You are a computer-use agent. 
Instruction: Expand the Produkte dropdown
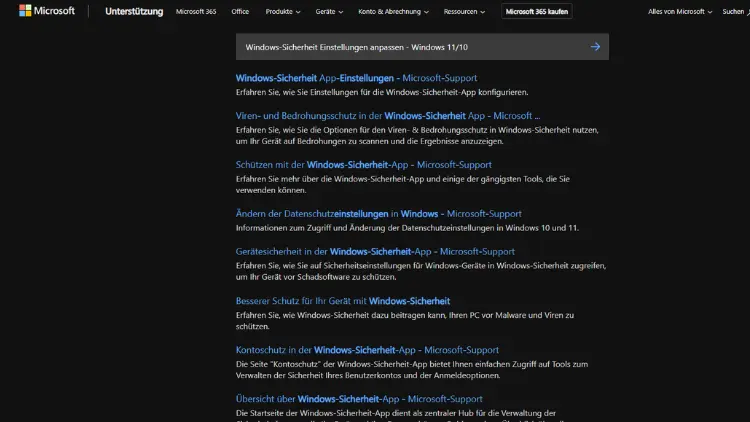pos(283,11)
